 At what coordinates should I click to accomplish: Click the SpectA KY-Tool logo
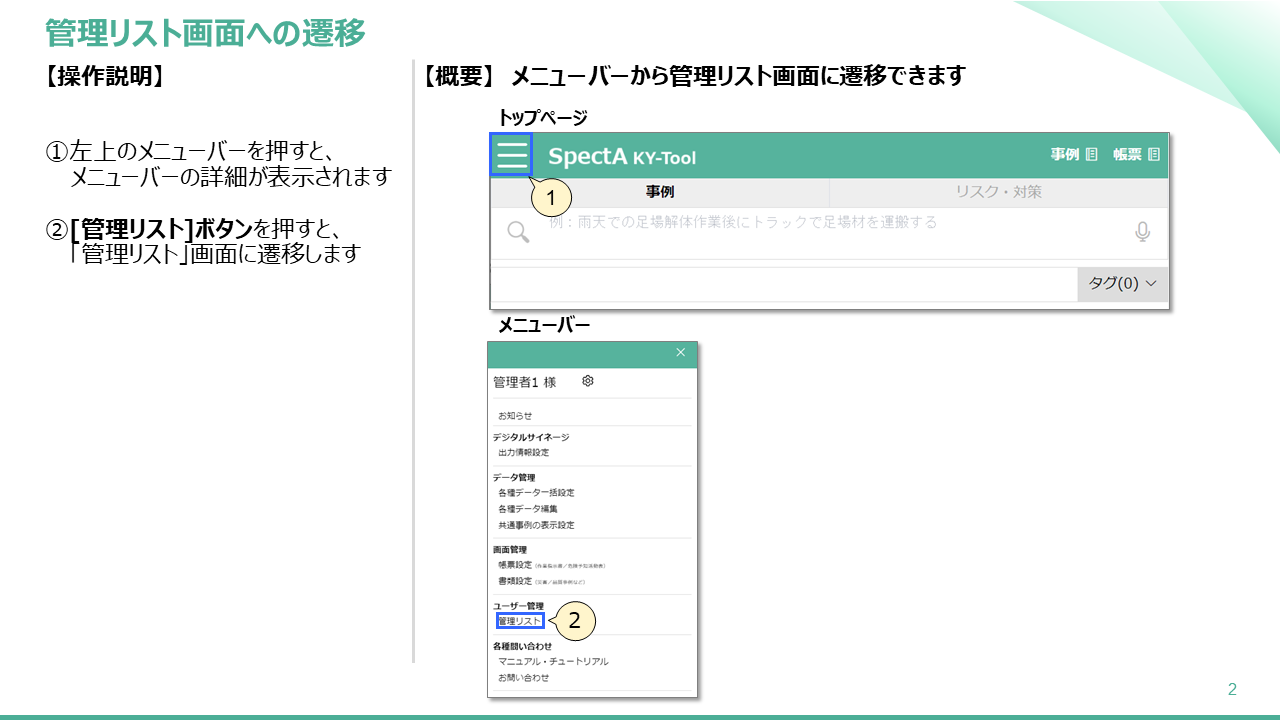[621, 157]
